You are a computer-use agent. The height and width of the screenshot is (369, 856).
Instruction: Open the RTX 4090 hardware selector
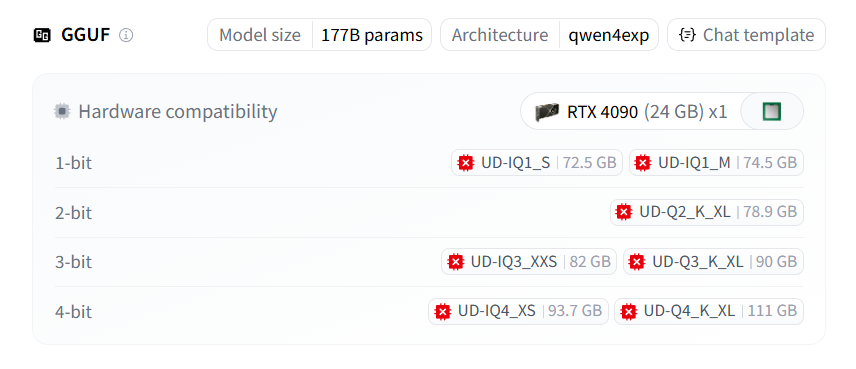click(x=631, y=111)
